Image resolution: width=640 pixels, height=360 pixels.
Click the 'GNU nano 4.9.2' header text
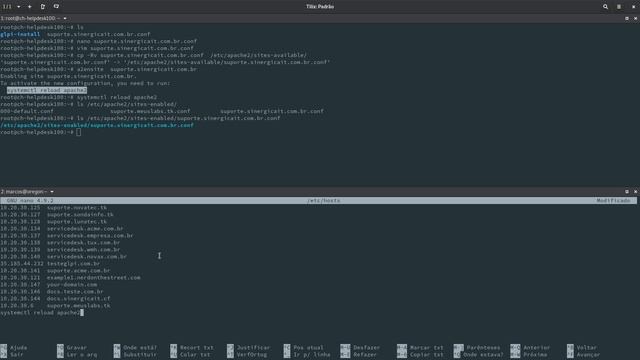click(x=30, y=201)
